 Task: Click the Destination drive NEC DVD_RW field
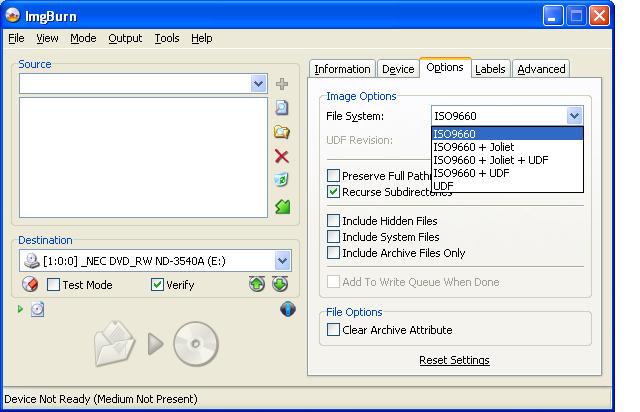155,261
